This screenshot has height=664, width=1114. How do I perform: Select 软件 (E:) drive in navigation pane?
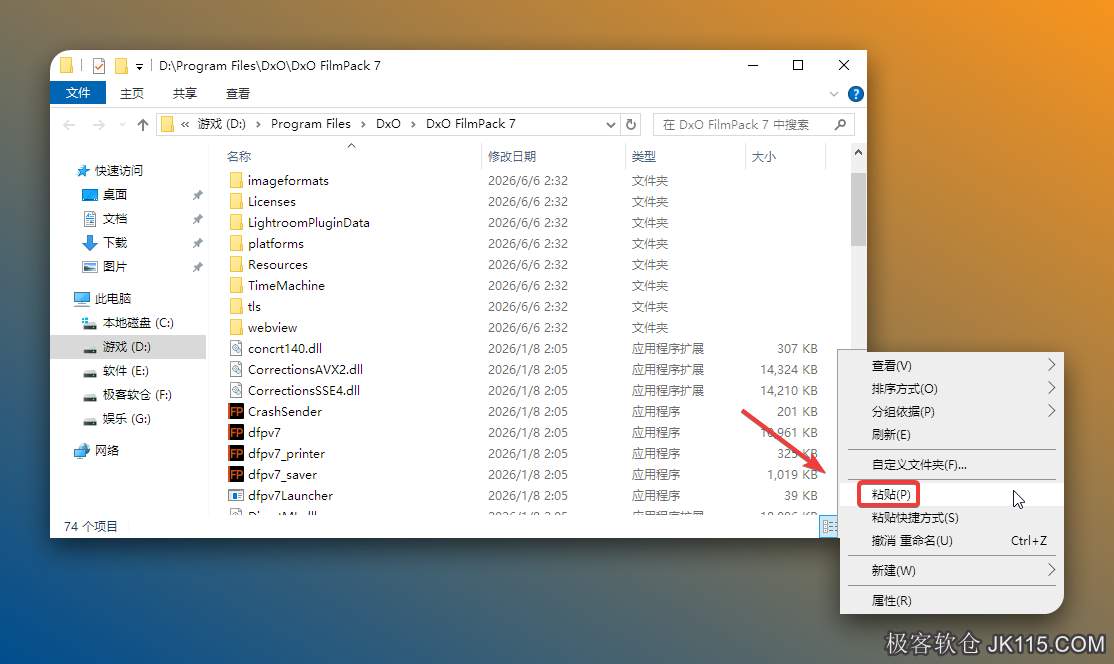125,371
